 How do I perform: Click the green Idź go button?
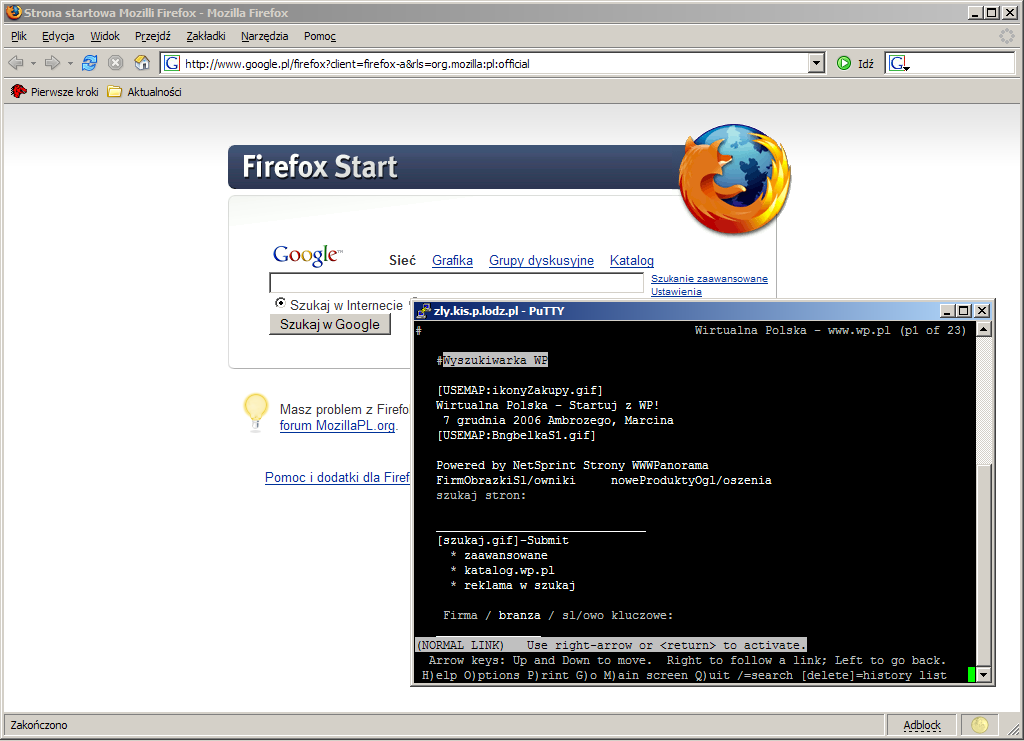(x=855, y=63)
